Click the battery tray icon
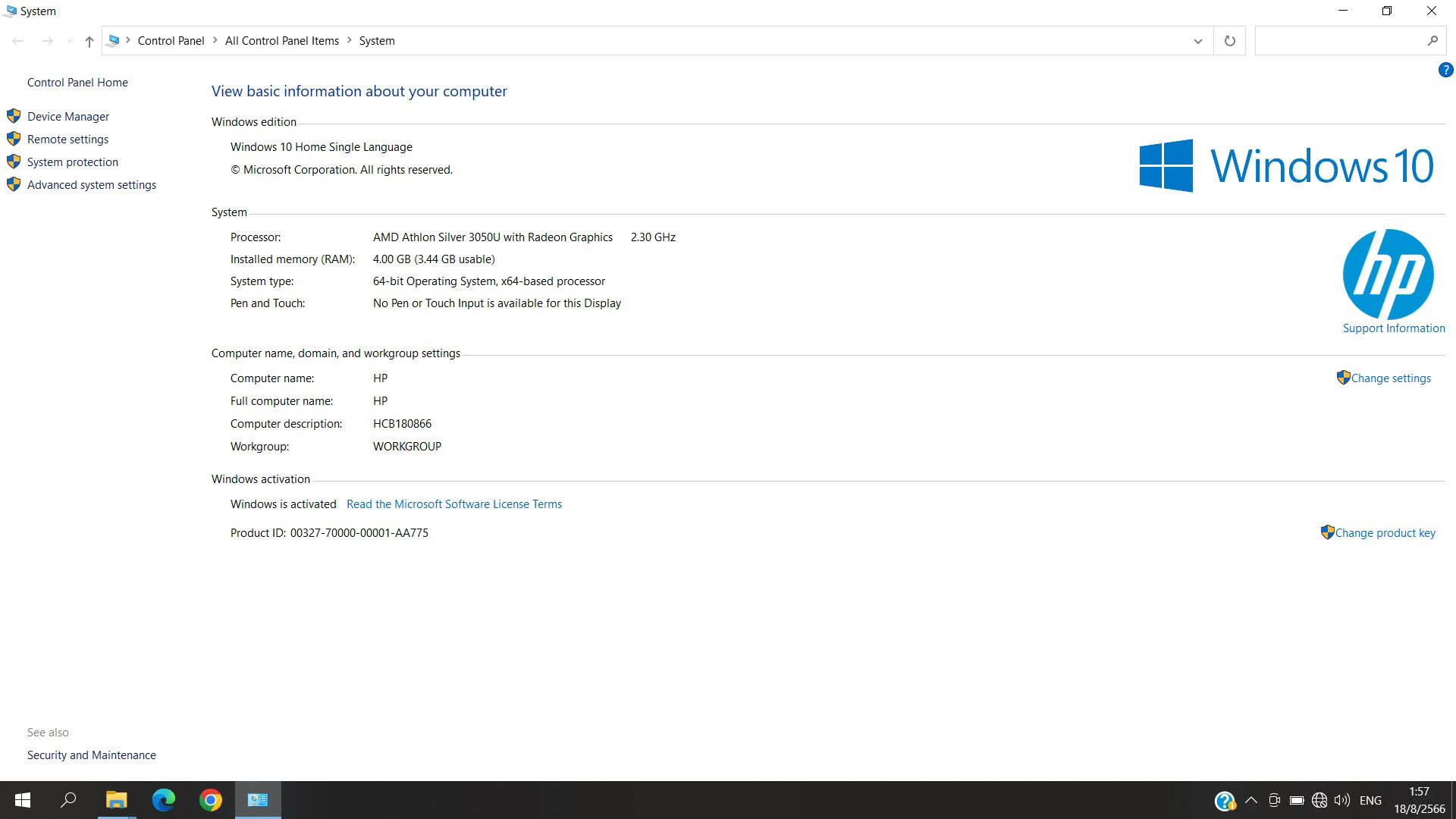 pos(1297,800)
